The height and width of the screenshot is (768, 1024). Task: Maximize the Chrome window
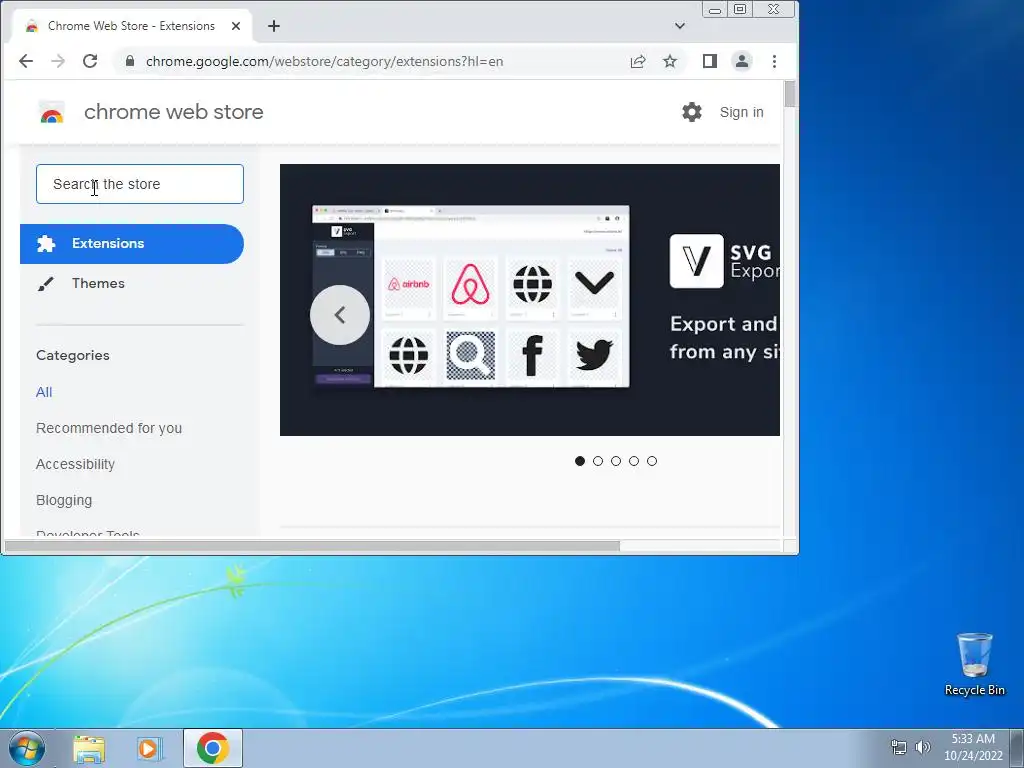[740, 10]
